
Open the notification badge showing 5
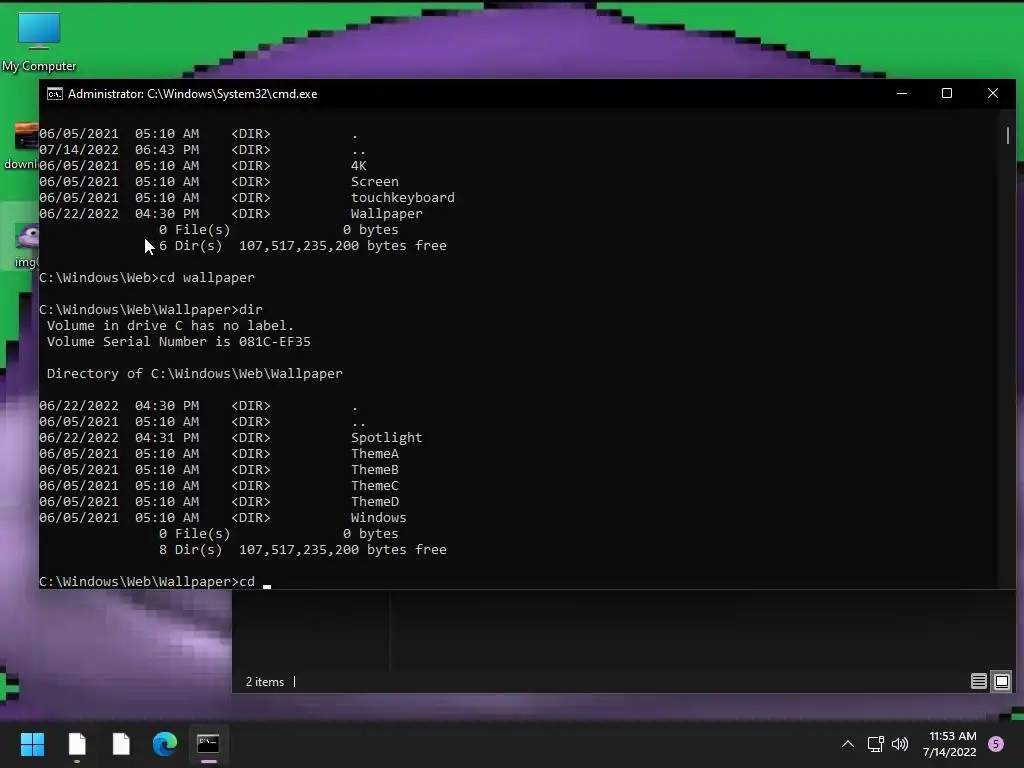click(x=996, y=744)
